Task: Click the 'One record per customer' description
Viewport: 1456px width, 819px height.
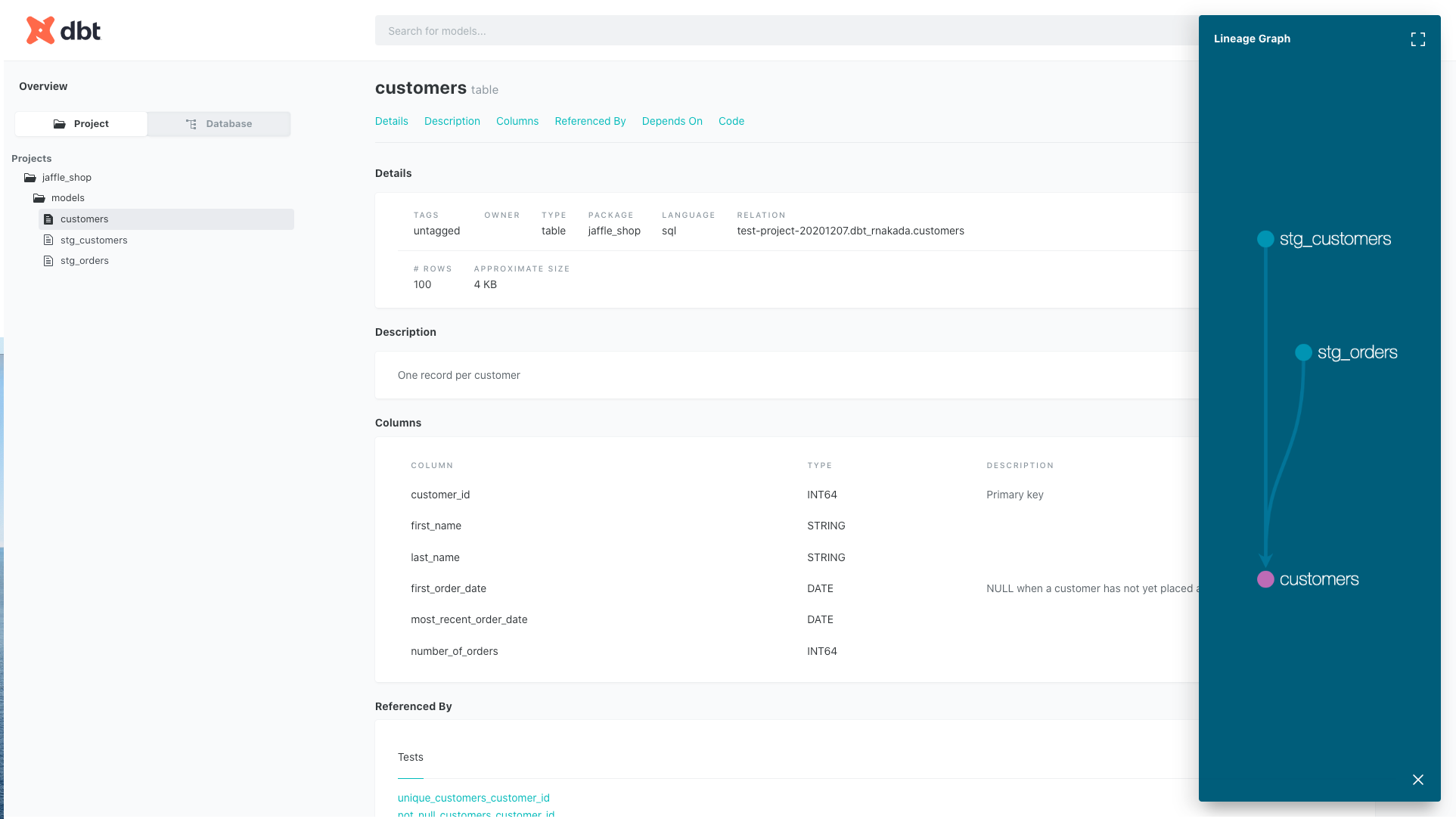Action: pos(459,375)
